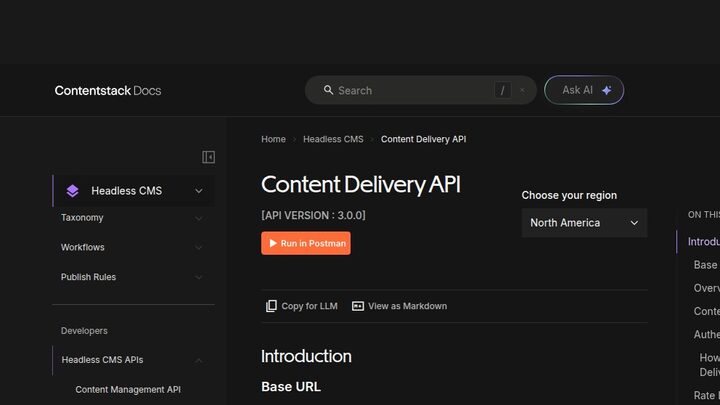Focus the Search input field
Image resolution: width=720 pixels, height=405 pixels.
(421, 90)
